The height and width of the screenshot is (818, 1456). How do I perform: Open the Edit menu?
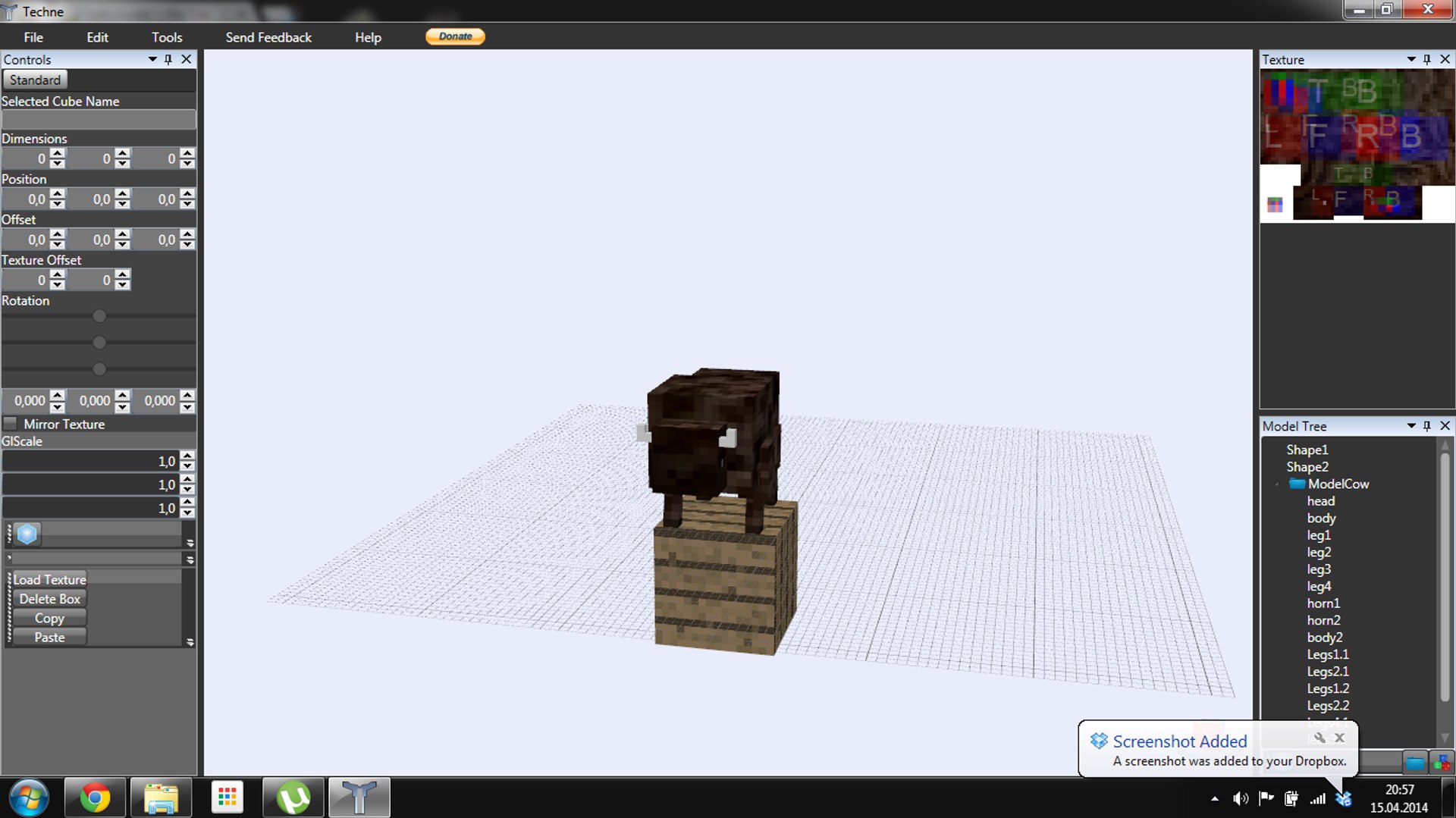97,37
